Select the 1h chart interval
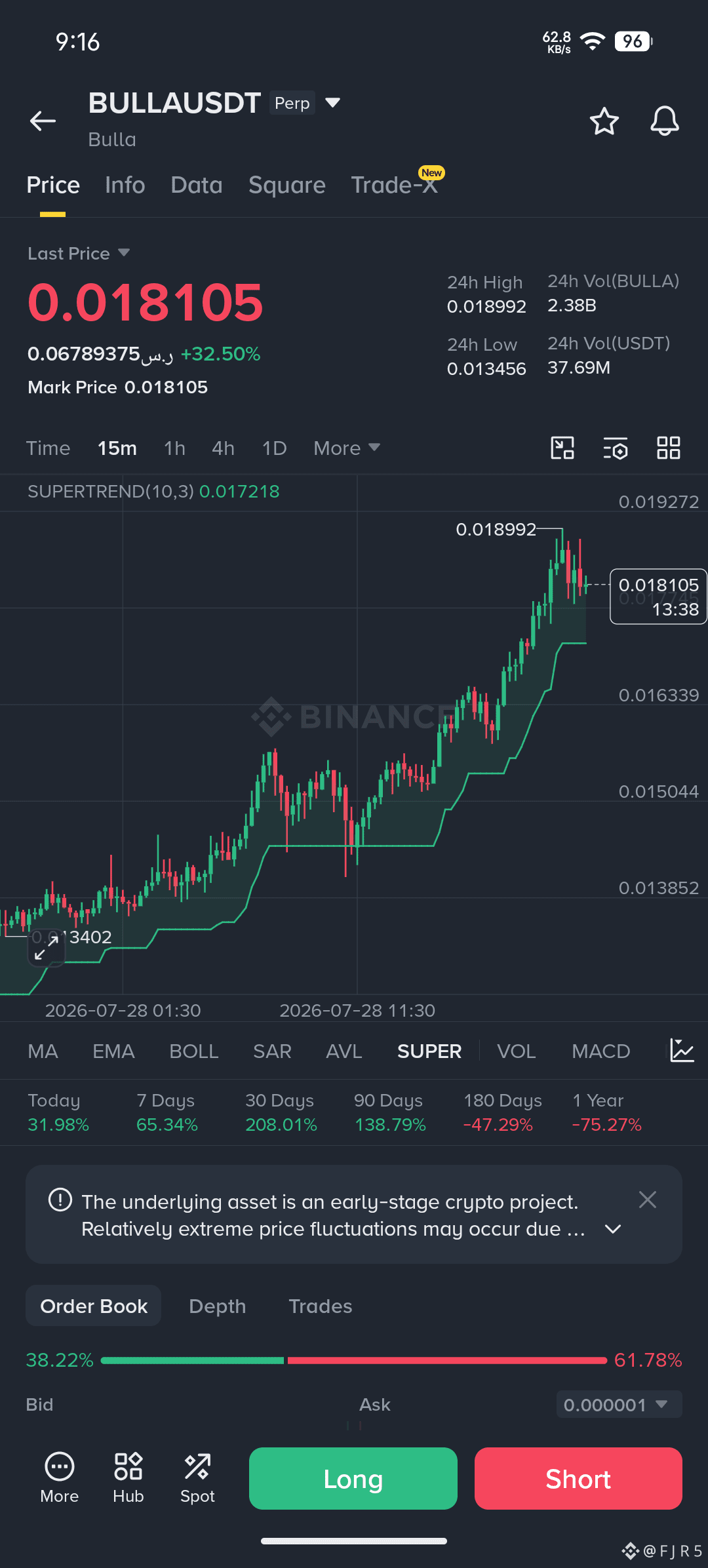The image size is (708, 1568). 174,448
